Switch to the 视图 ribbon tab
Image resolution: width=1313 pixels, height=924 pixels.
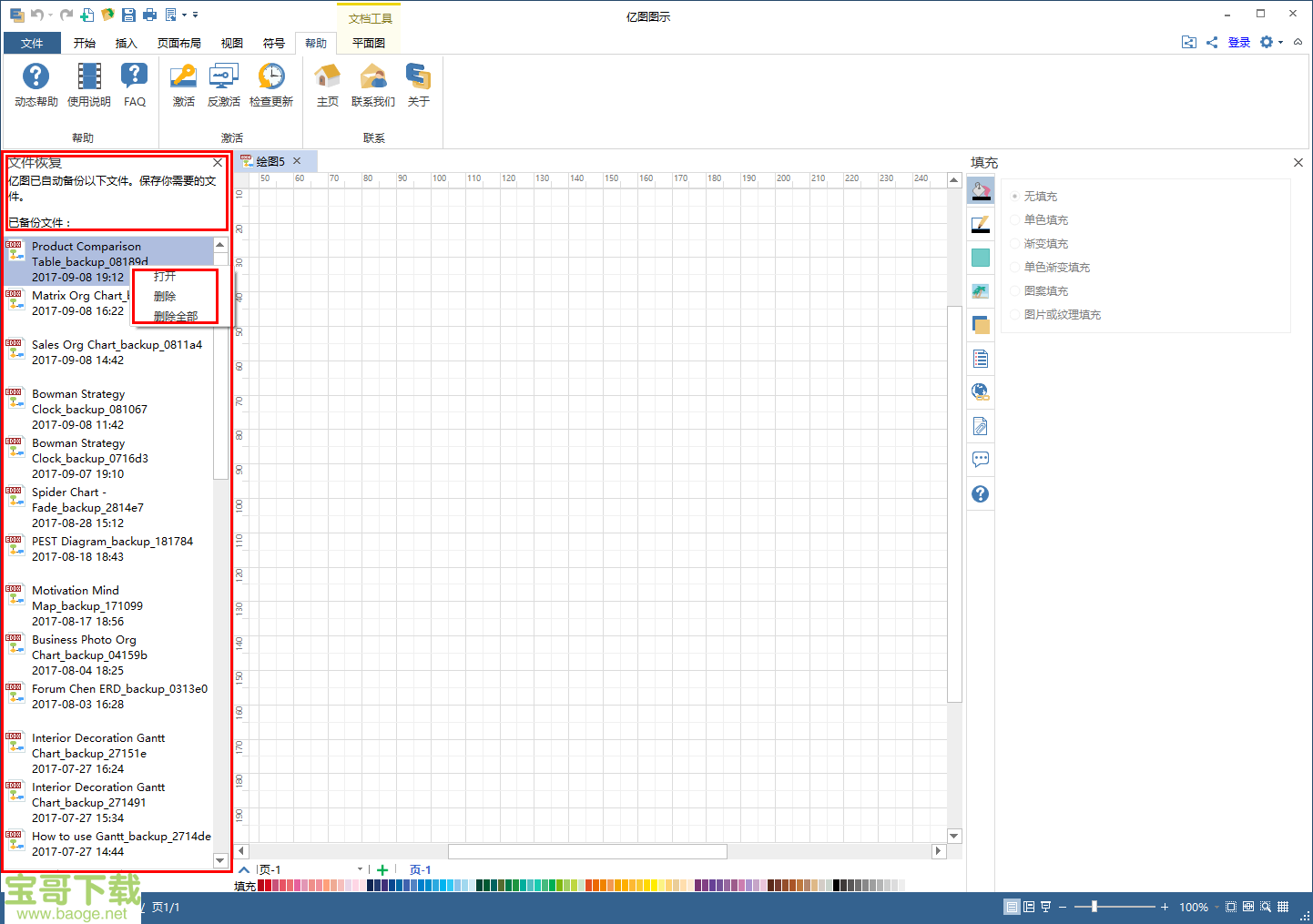[232, 43]
